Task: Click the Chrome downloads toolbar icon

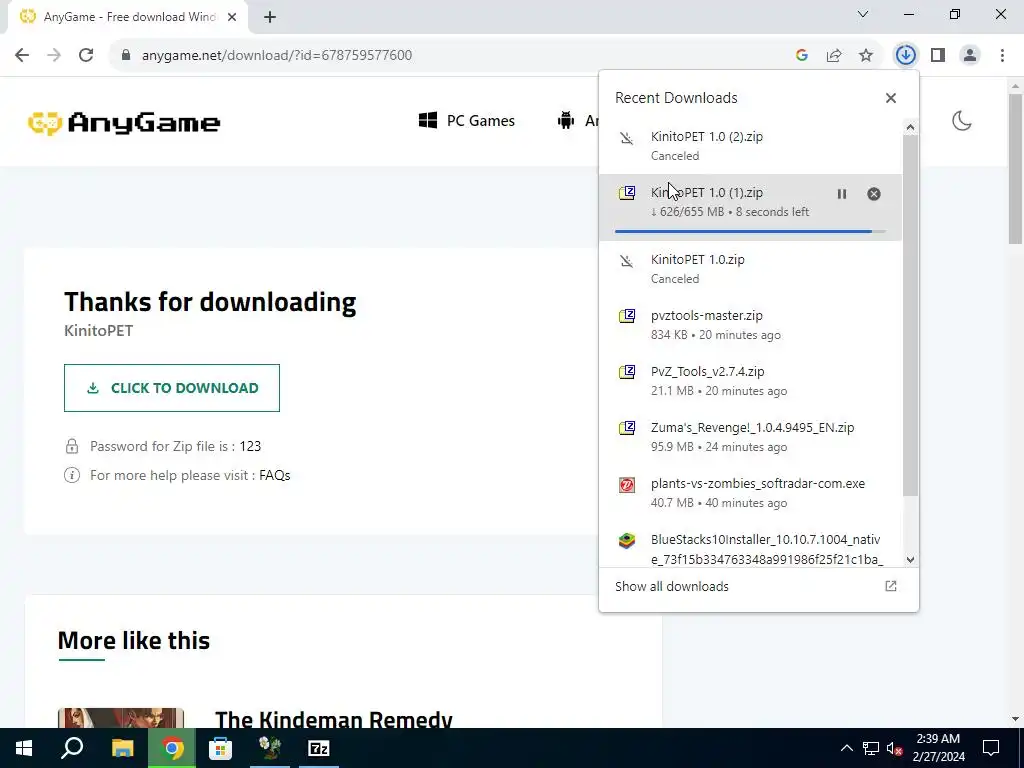Action: pyautogui.click(x=905, y=55)
